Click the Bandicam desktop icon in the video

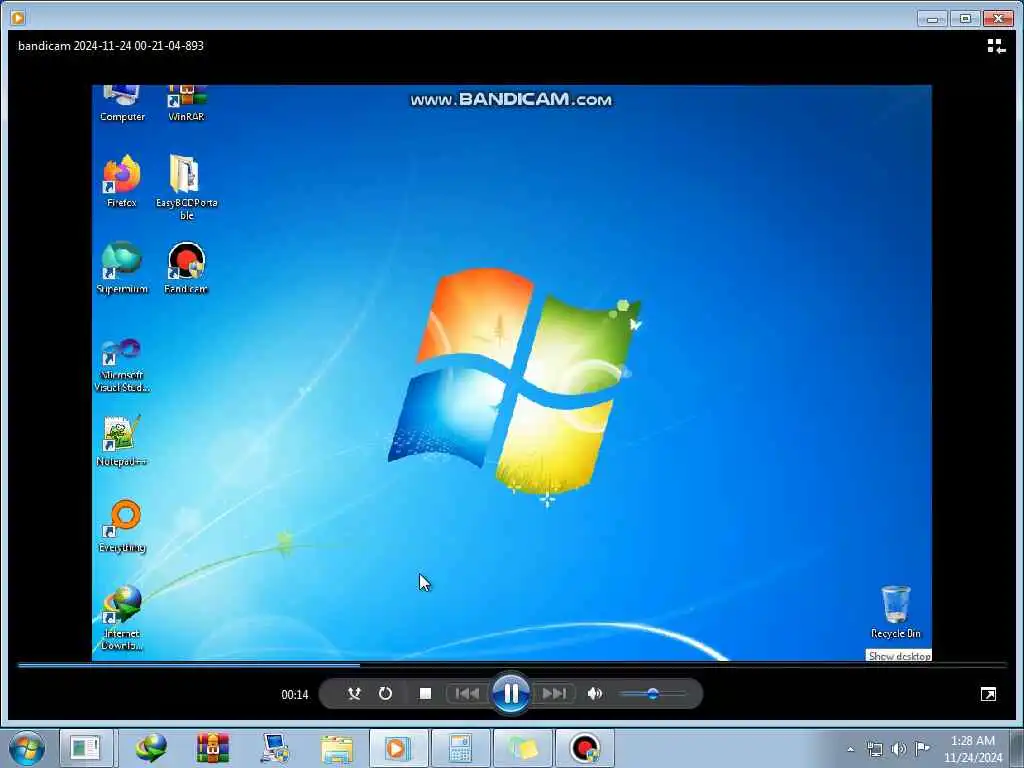(x=186, y=268)
